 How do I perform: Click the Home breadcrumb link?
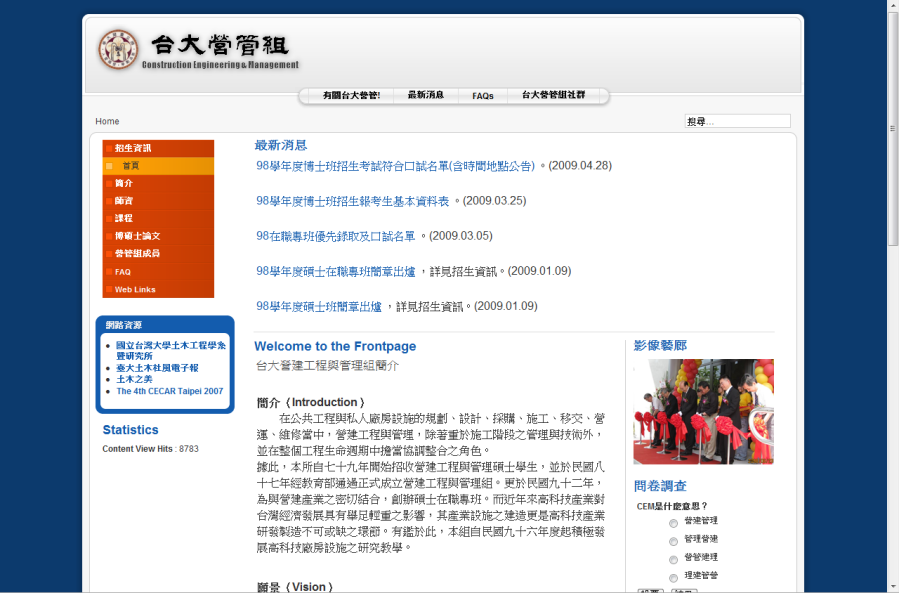click(x=107, y=122)
